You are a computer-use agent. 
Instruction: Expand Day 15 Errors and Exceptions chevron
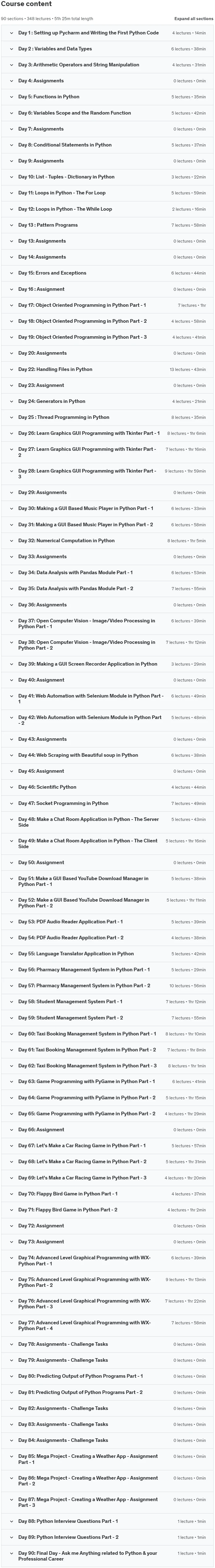[11, 273]
